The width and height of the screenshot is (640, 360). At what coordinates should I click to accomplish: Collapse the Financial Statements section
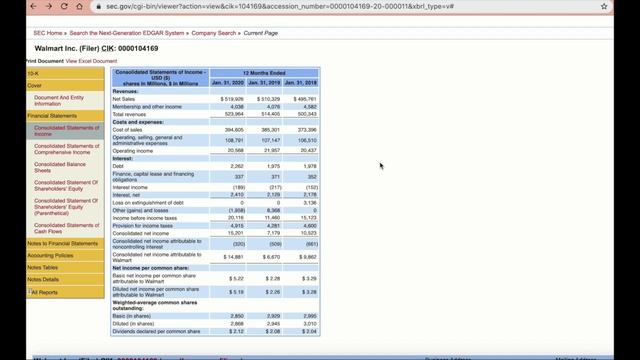point(65,116)
